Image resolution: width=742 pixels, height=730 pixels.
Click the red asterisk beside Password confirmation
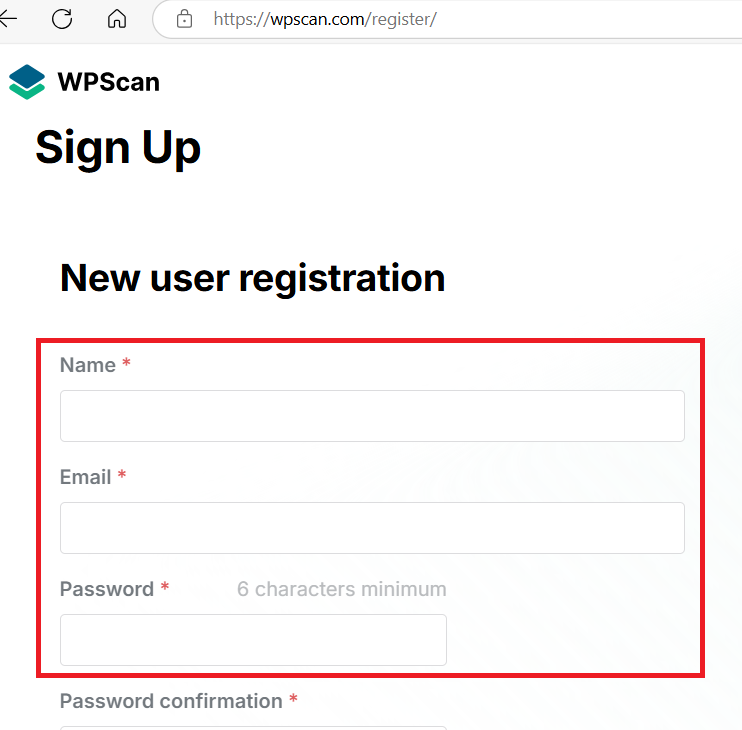(x=293, y=700)
